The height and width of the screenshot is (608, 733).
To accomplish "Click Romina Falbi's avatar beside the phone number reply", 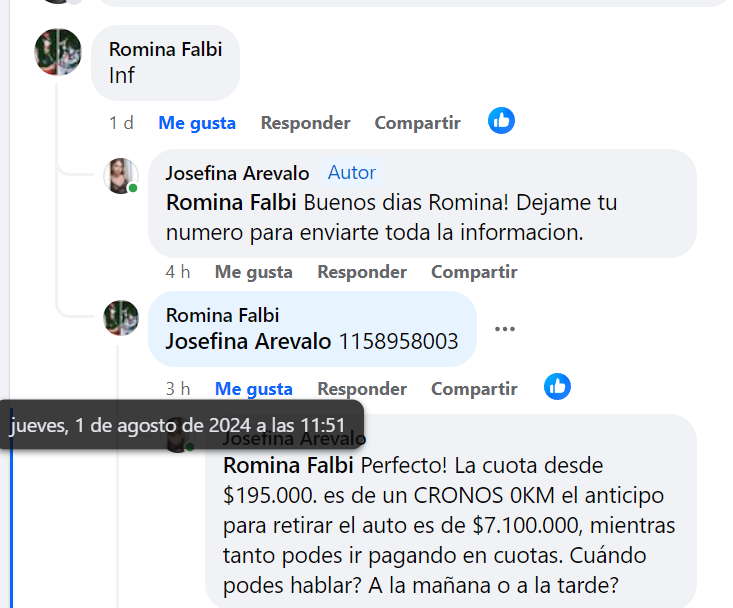I will tap(121, 318).
